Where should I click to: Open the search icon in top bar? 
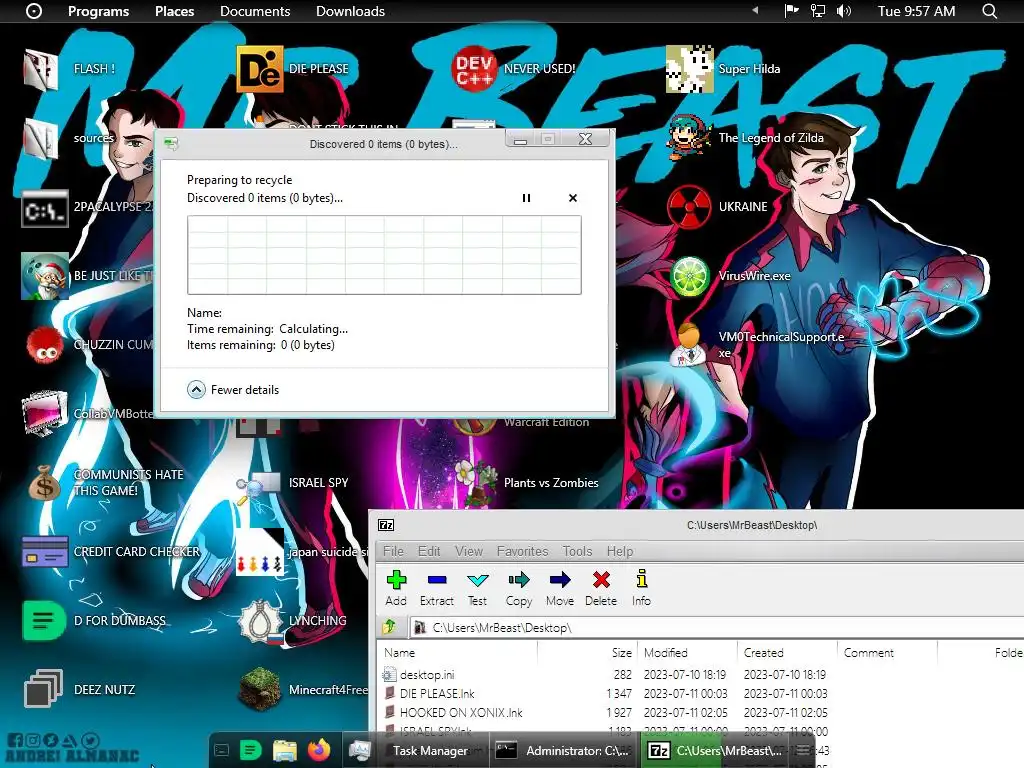point(989,11)
